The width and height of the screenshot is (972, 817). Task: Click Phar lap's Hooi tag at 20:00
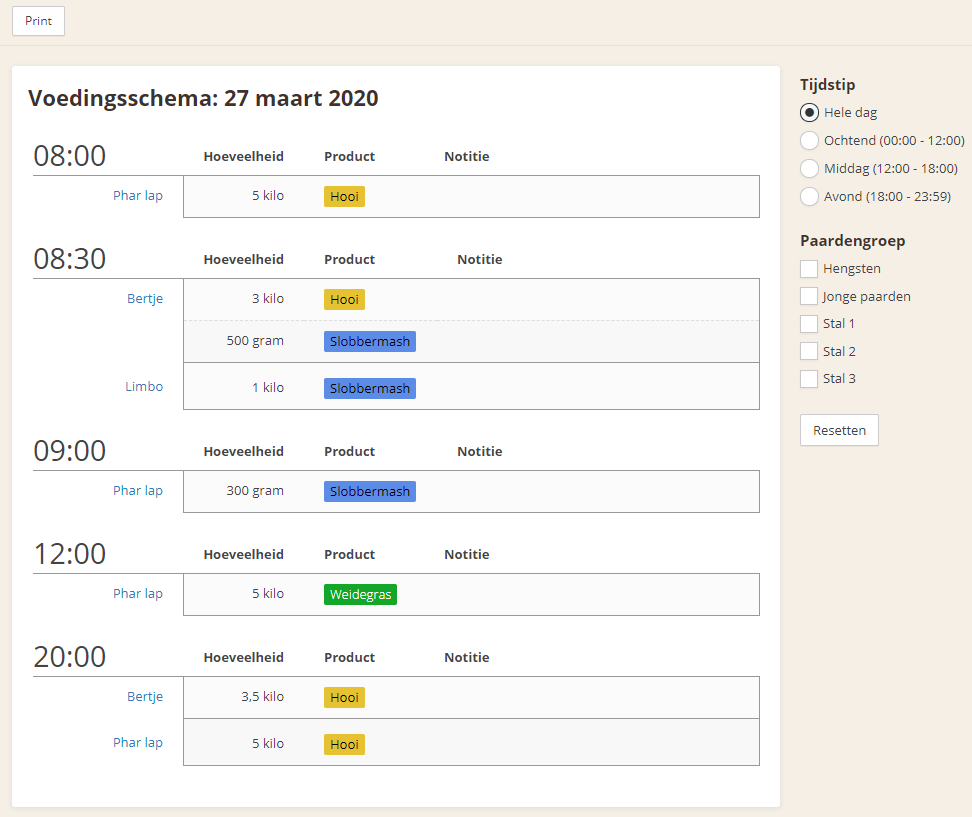(344, 744)
